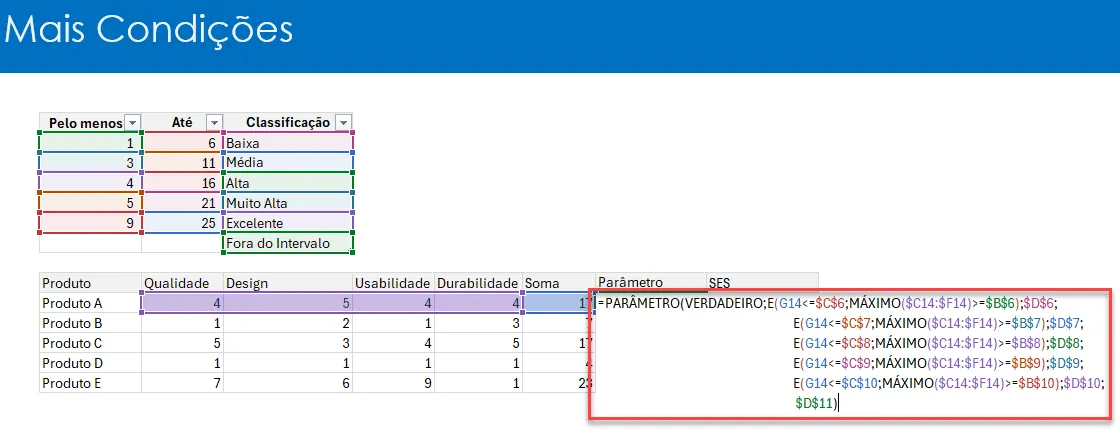Select Produto B's Design value 2
1120x433 pixels.
point(289,323)
